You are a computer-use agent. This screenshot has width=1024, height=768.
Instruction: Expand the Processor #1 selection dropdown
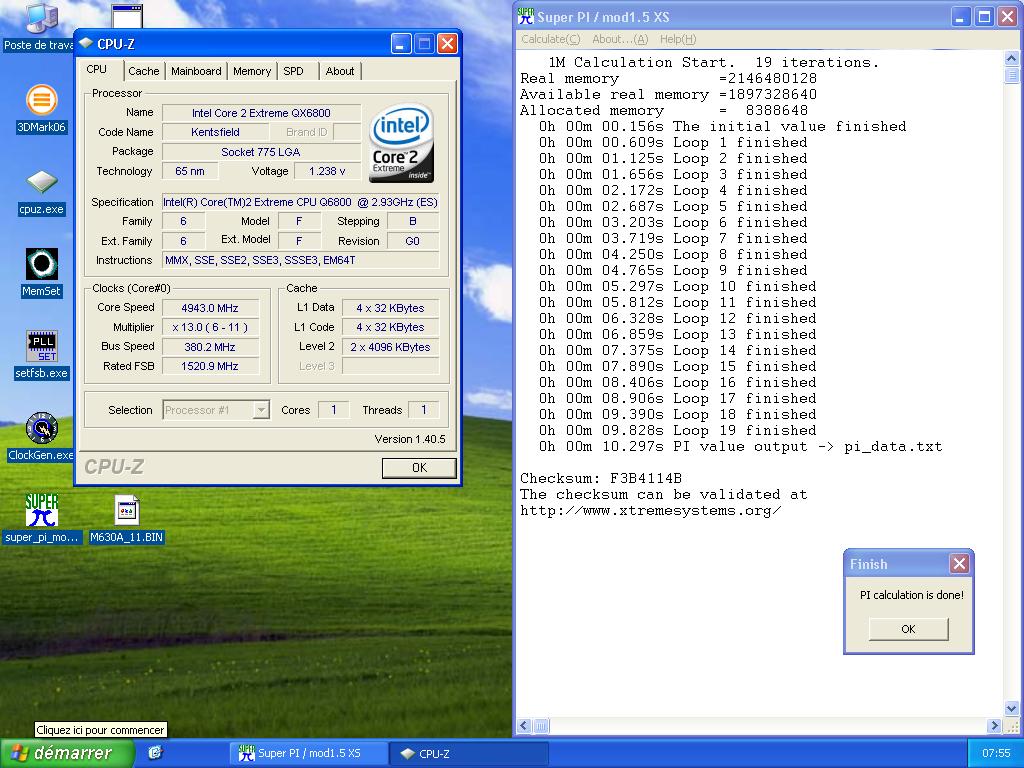tap(261, 410)
